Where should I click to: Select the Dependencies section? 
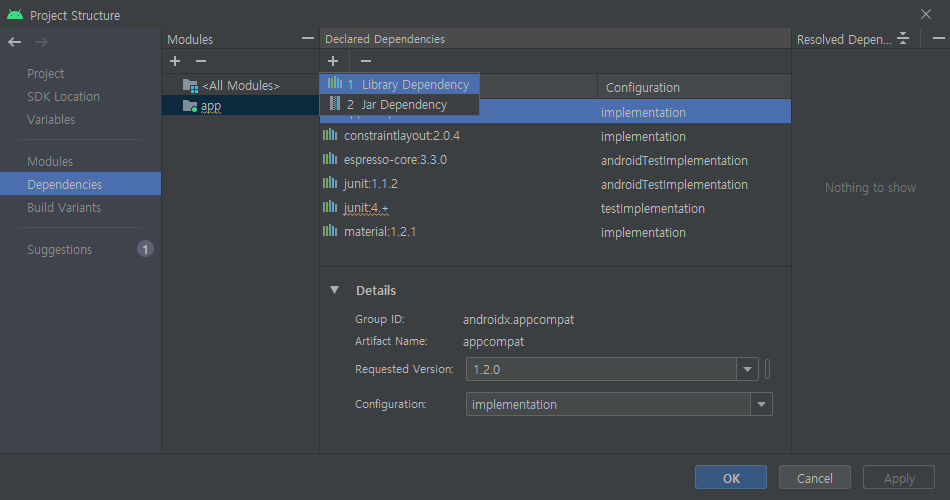pyautogui.click(x=81, y=184)
